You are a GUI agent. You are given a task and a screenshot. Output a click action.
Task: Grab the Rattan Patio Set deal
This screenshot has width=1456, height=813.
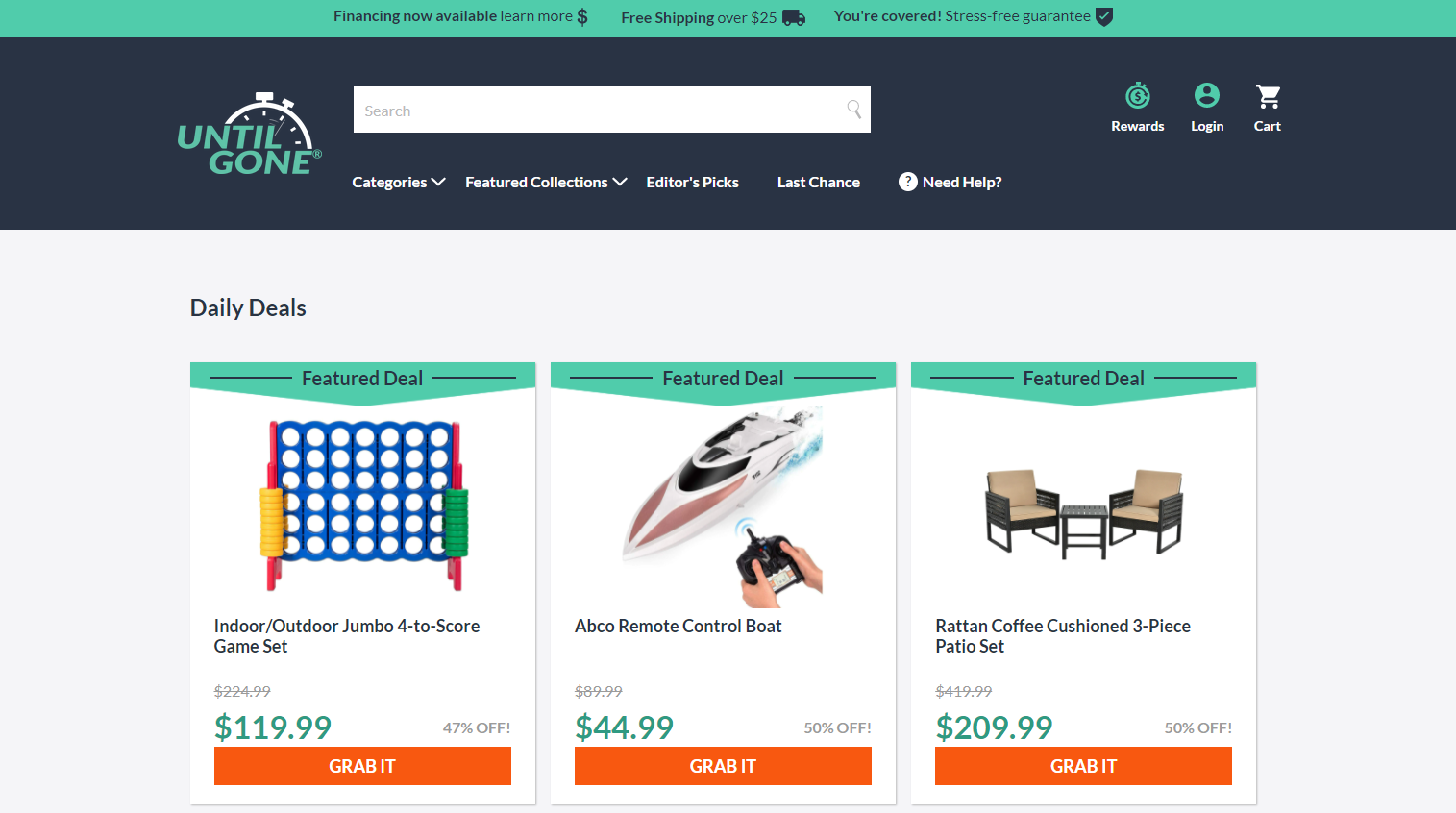coord(1083,766)
